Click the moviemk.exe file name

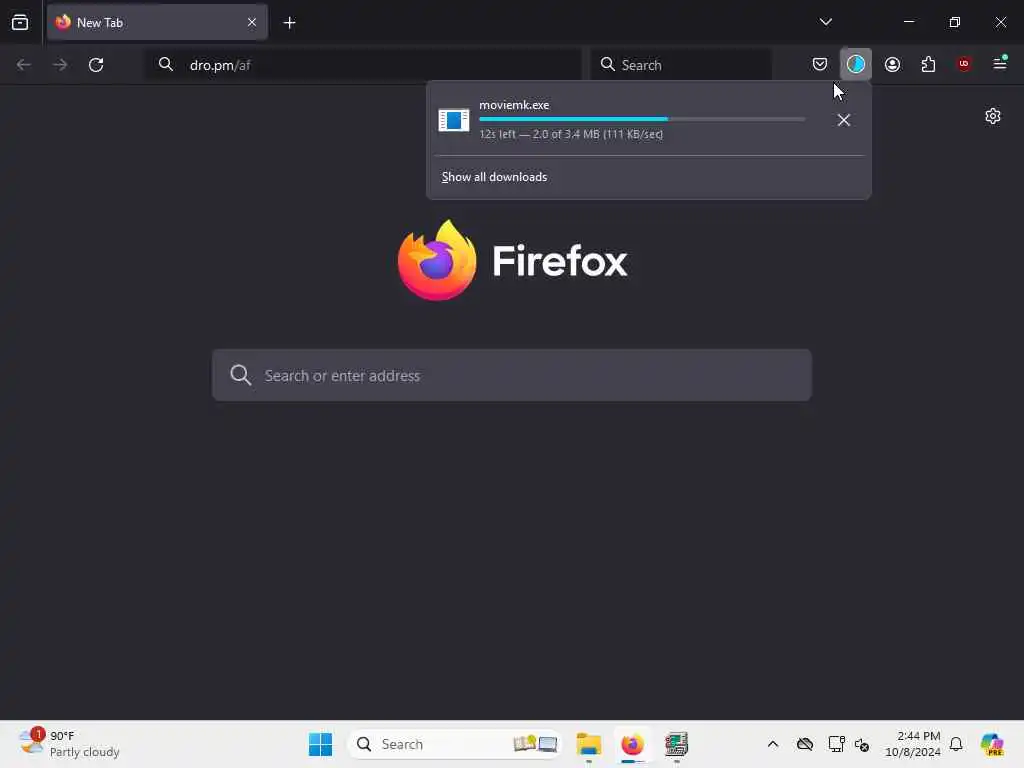514,104
